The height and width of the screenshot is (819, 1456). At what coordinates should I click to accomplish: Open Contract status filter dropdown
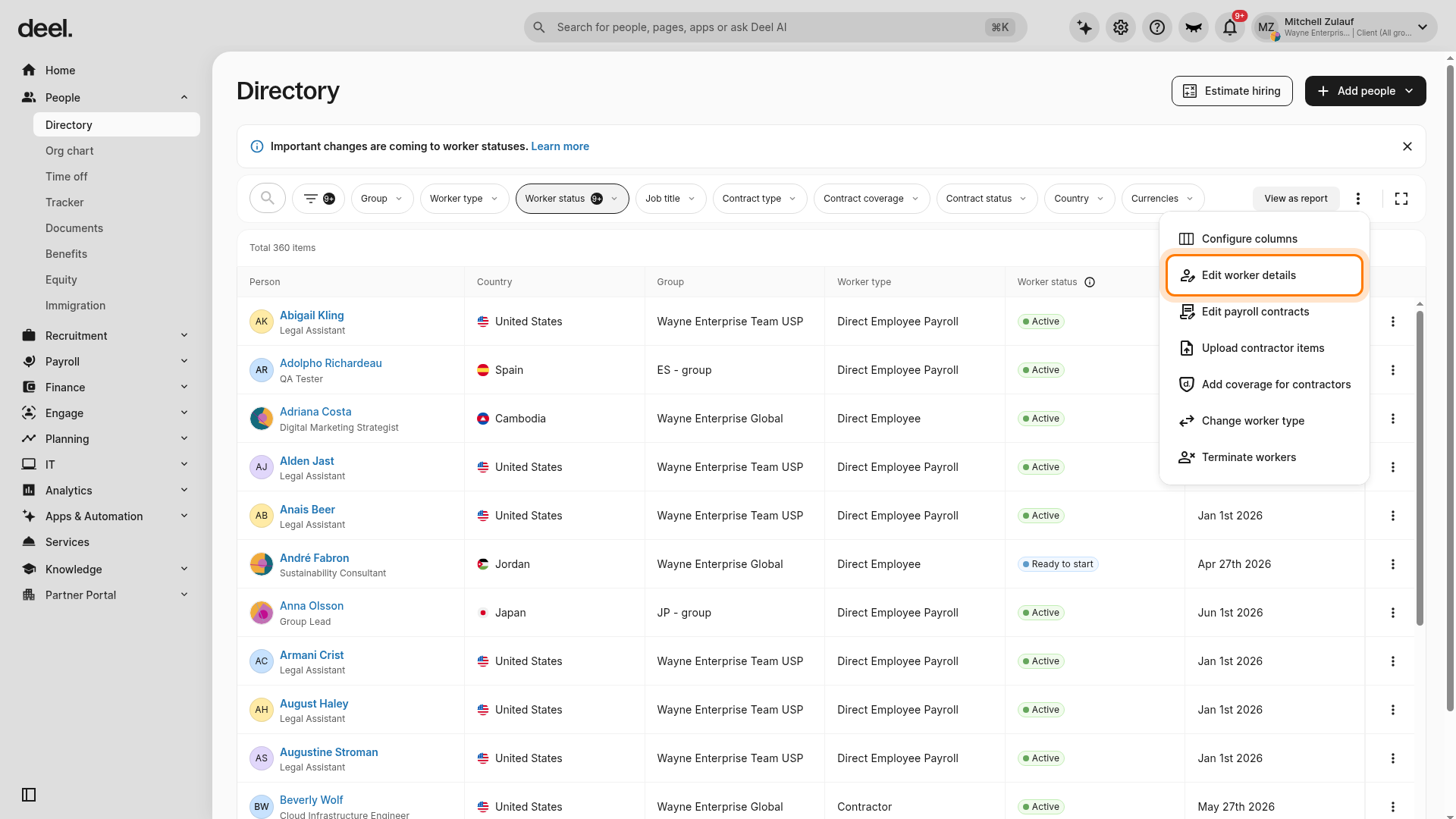tap(987, 199)
